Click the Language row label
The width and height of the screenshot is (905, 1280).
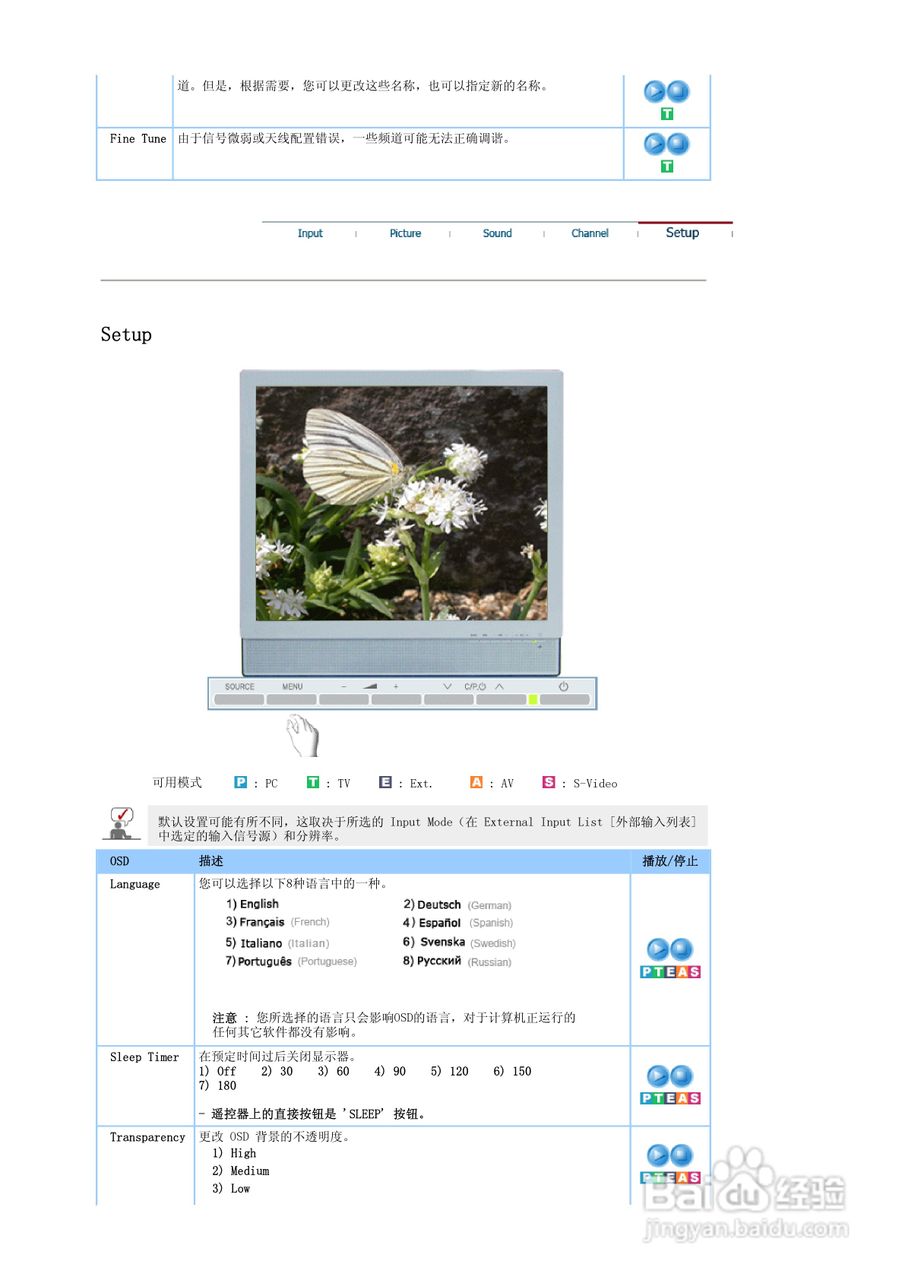pyautogui.click(x=135, y=884)
